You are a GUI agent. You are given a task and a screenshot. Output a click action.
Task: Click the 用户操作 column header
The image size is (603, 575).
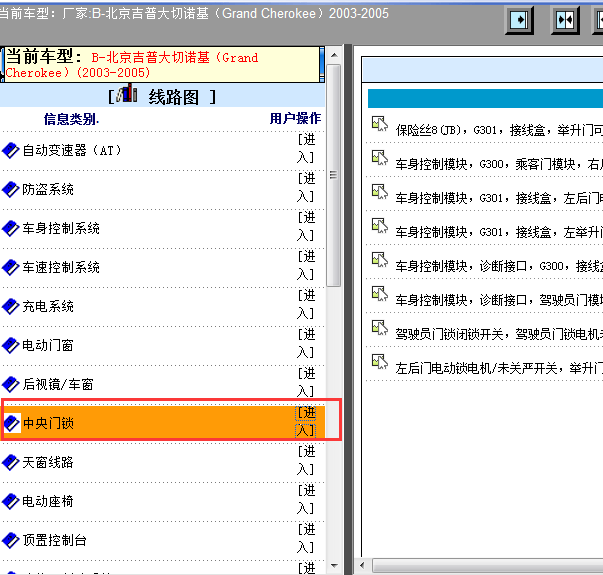click(x=295, y=118)
